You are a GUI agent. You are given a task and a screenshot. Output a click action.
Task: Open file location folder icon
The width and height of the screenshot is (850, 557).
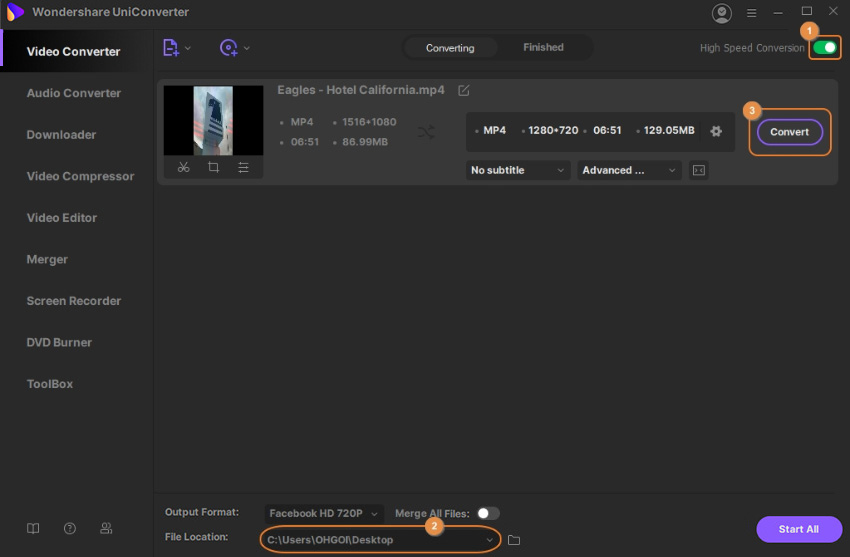(x=514, y=540)
